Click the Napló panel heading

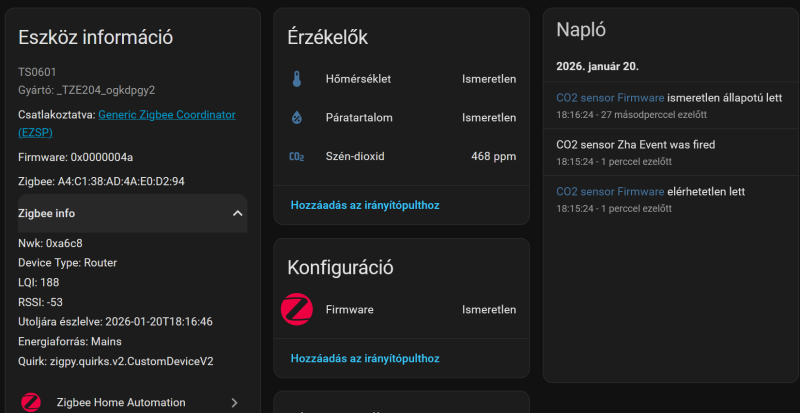point(581,31)
